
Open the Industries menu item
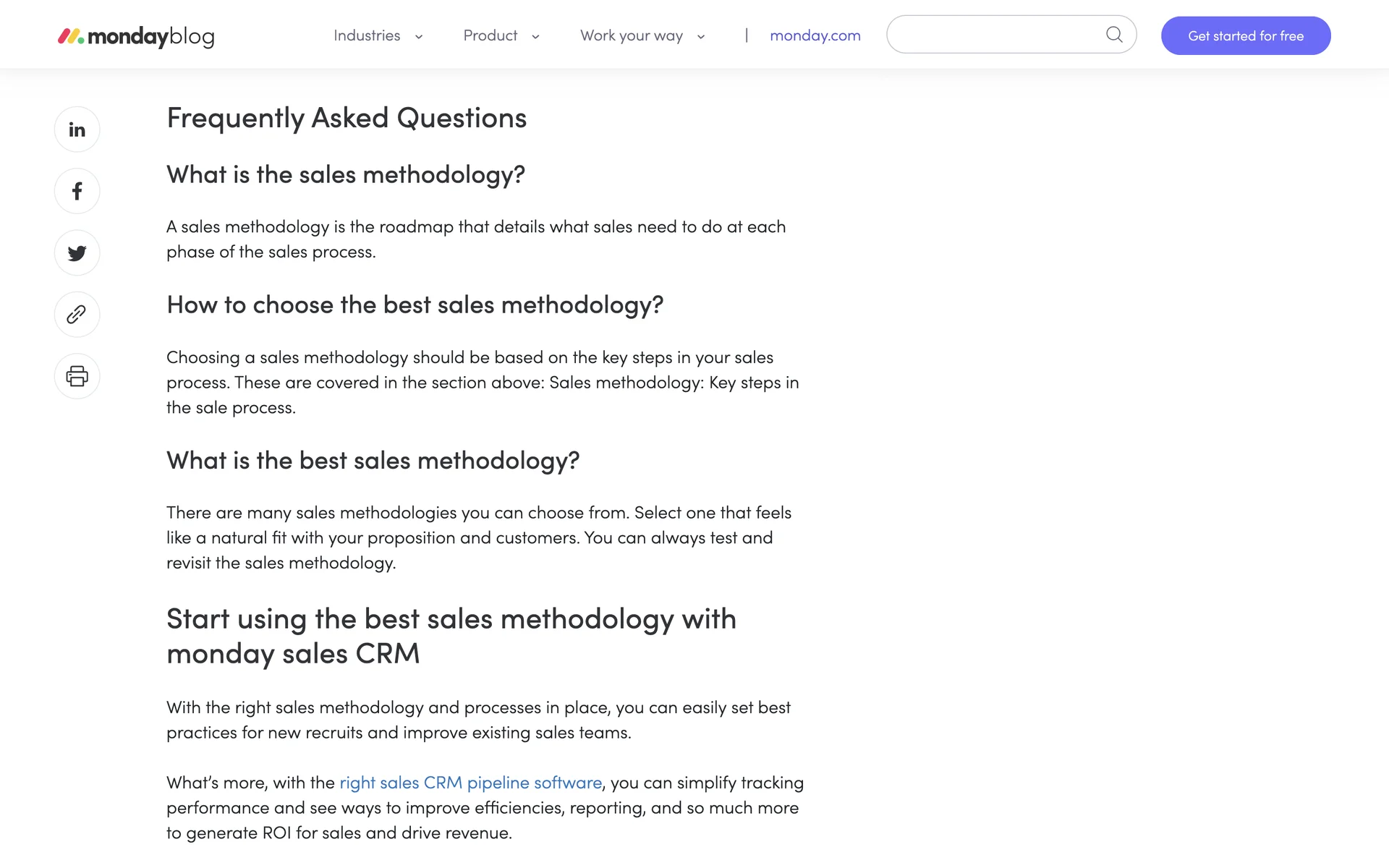(x=367, y=35)
